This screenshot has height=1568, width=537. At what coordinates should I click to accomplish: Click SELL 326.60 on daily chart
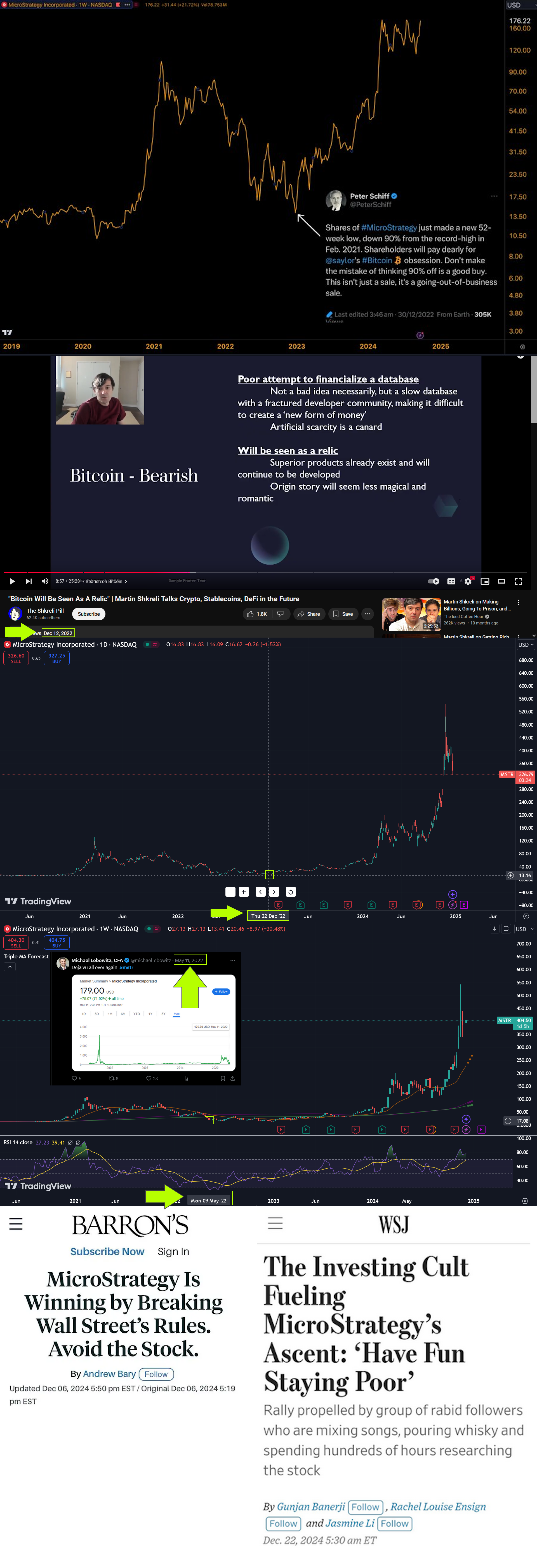(17, 658)
